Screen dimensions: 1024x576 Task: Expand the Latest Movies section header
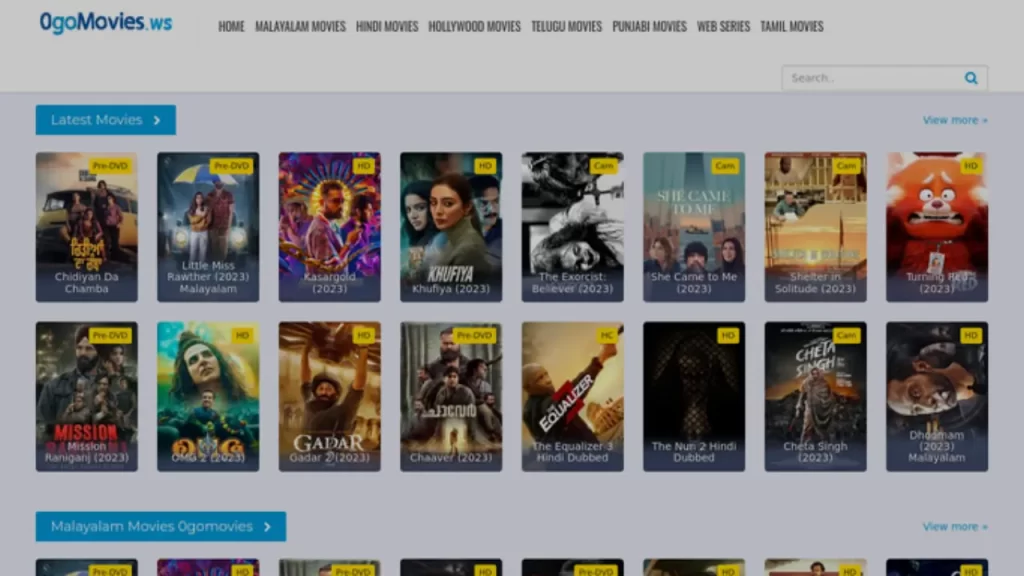106,120
